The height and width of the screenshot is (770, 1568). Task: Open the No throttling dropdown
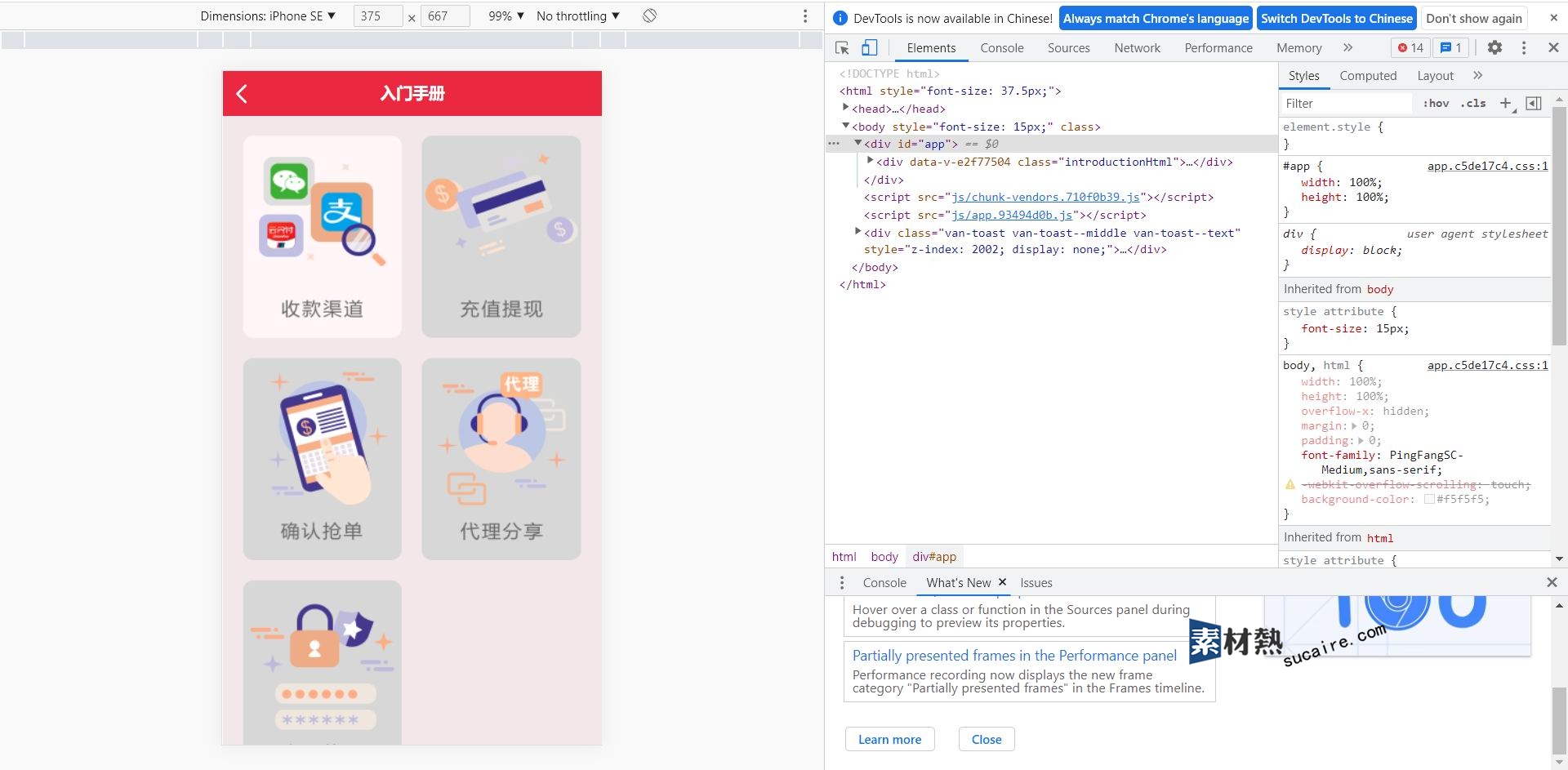point(578,16)
